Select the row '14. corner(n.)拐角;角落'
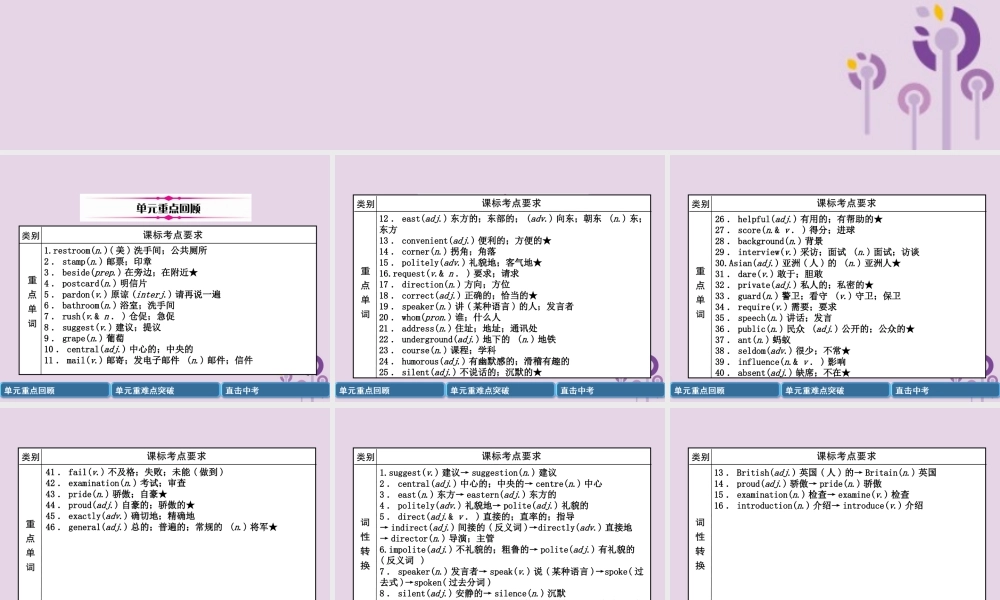 tap(438, 252)
